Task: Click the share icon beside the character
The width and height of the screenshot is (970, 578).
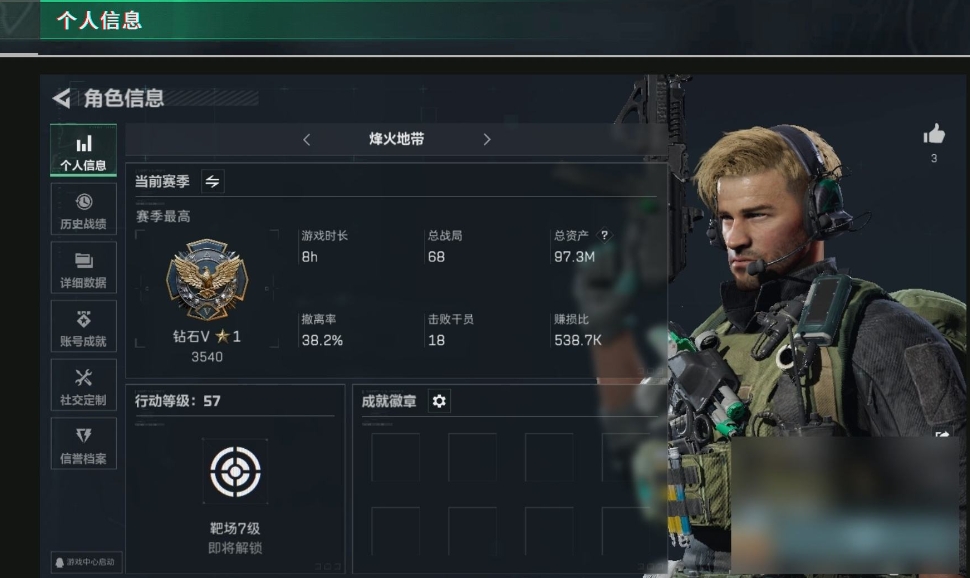Action: [942, 435]
